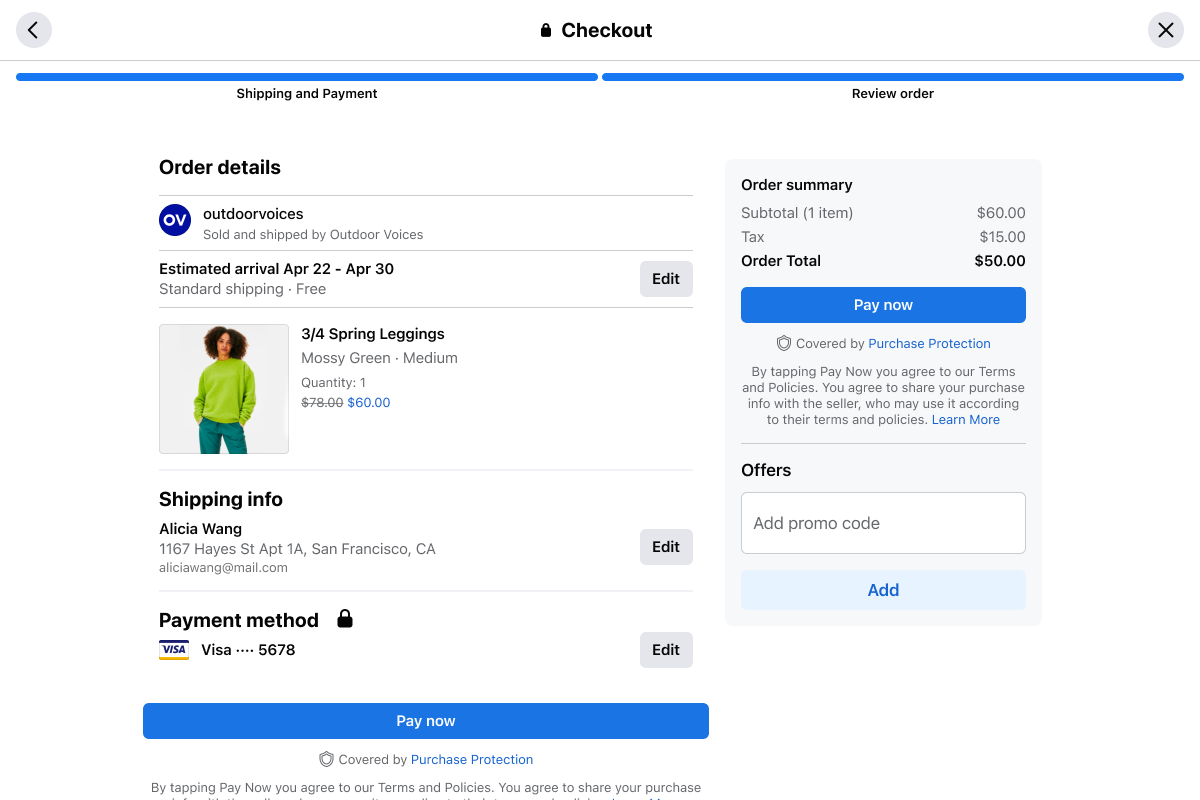
Task: Select the Shipping and Payment progress step
Action: click(x=307, y=87)
